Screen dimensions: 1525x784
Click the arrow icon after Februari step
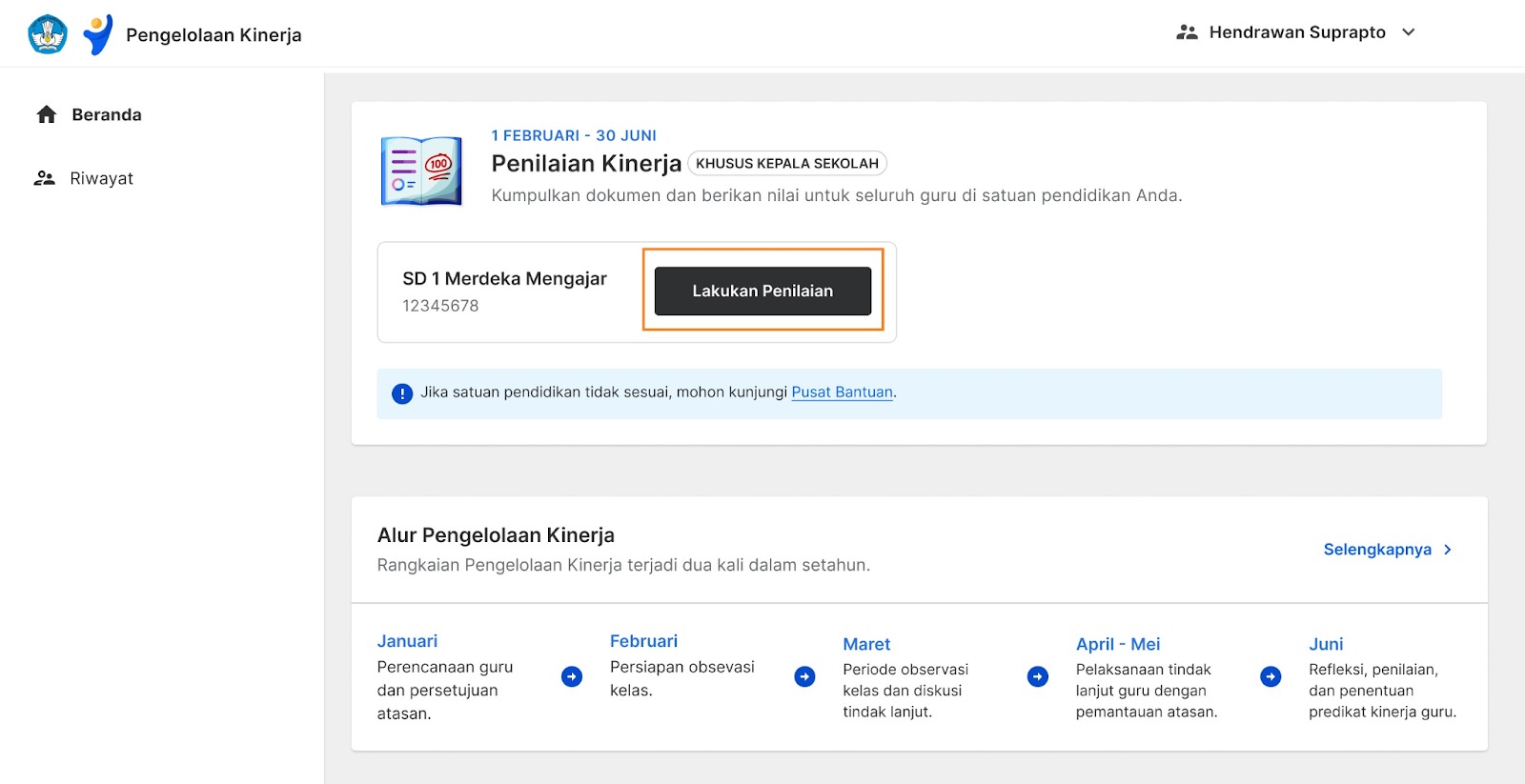[x=804, y=676]
